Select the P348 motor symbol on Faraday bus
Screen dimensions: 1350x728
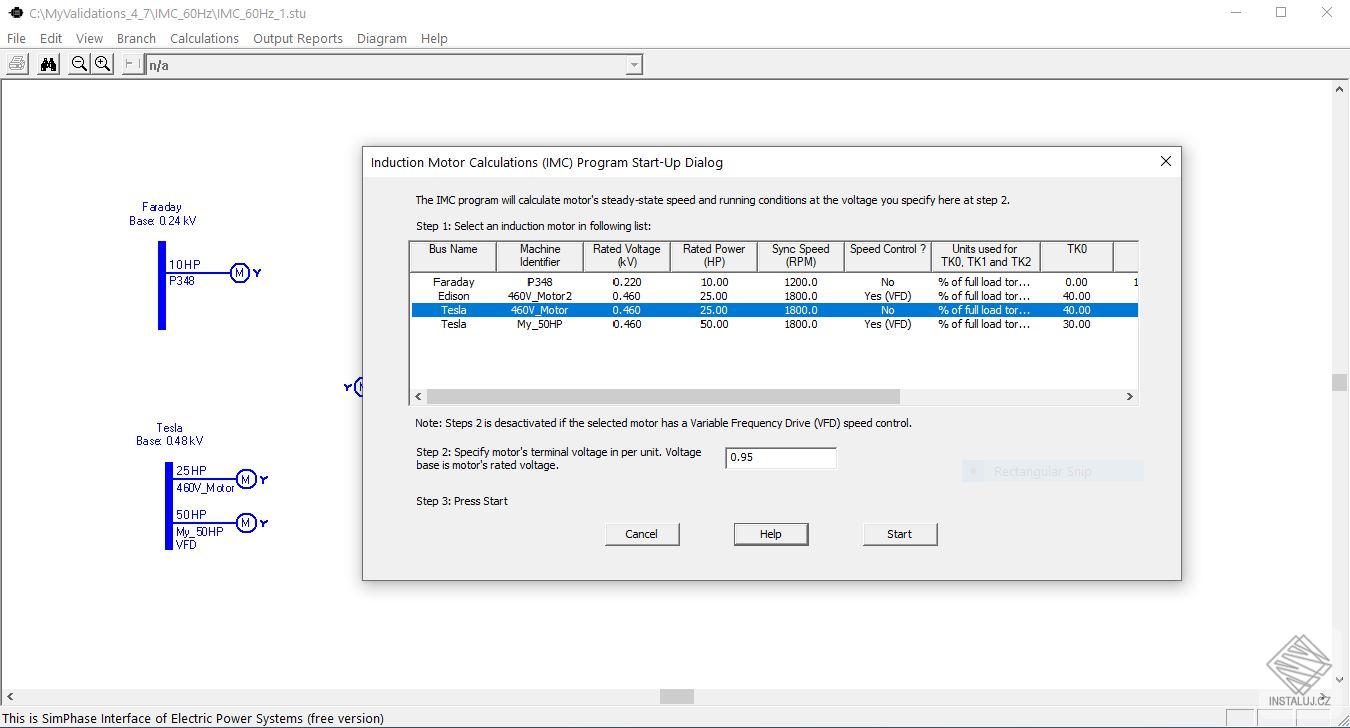point(240,273)
